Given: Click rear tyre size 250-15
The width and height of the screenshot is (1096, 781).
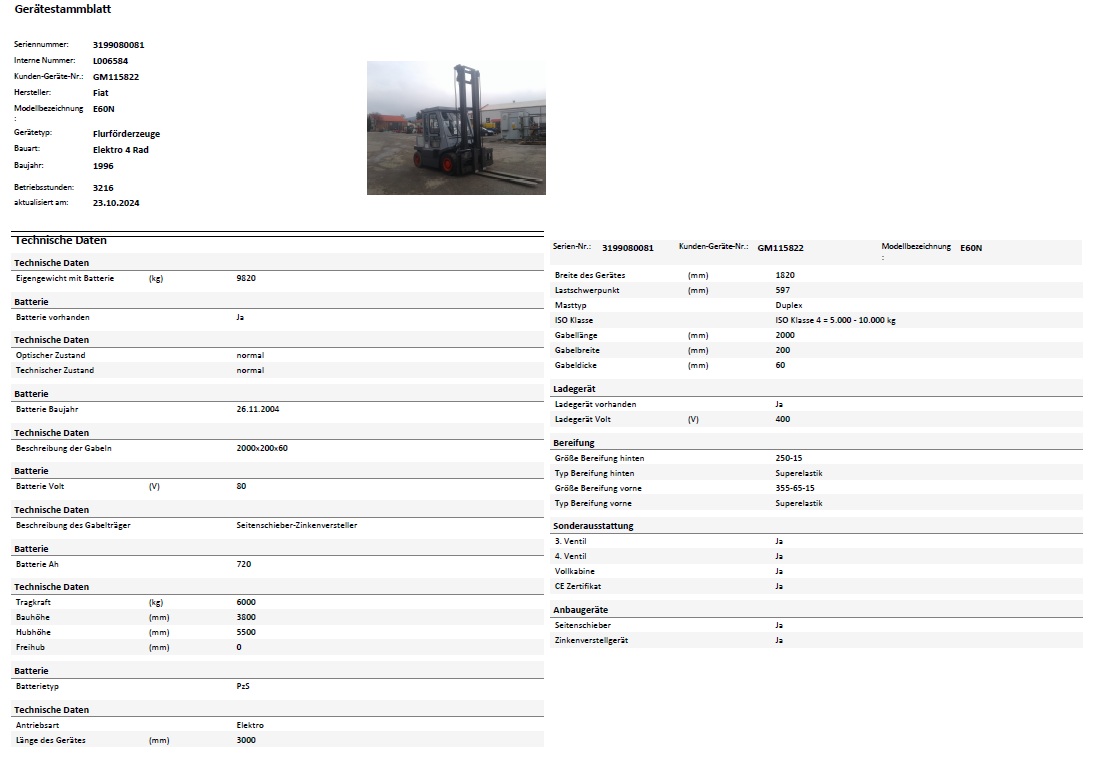Looking at the screenshot, I should coord(788,458).
